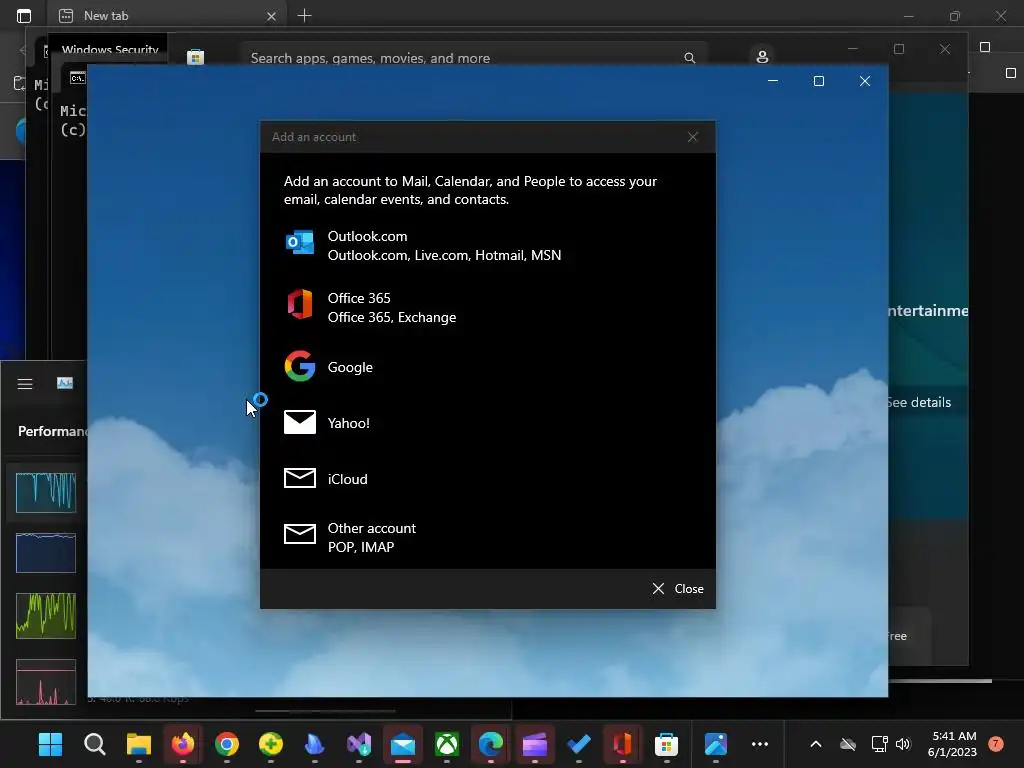The image size is (1024, 768).
Task: Launch Google Chrome from the taskbar
Action: point(227,744)
